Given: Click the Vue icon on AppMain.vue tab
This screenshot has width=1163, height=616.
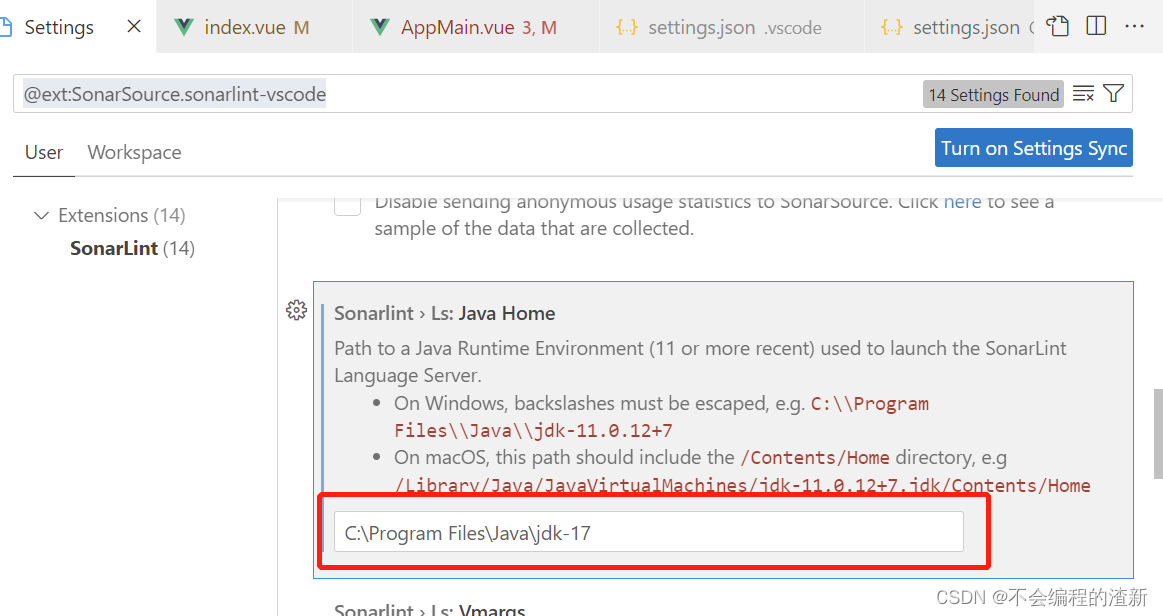Looking at the screenshot, I should 380,27.
